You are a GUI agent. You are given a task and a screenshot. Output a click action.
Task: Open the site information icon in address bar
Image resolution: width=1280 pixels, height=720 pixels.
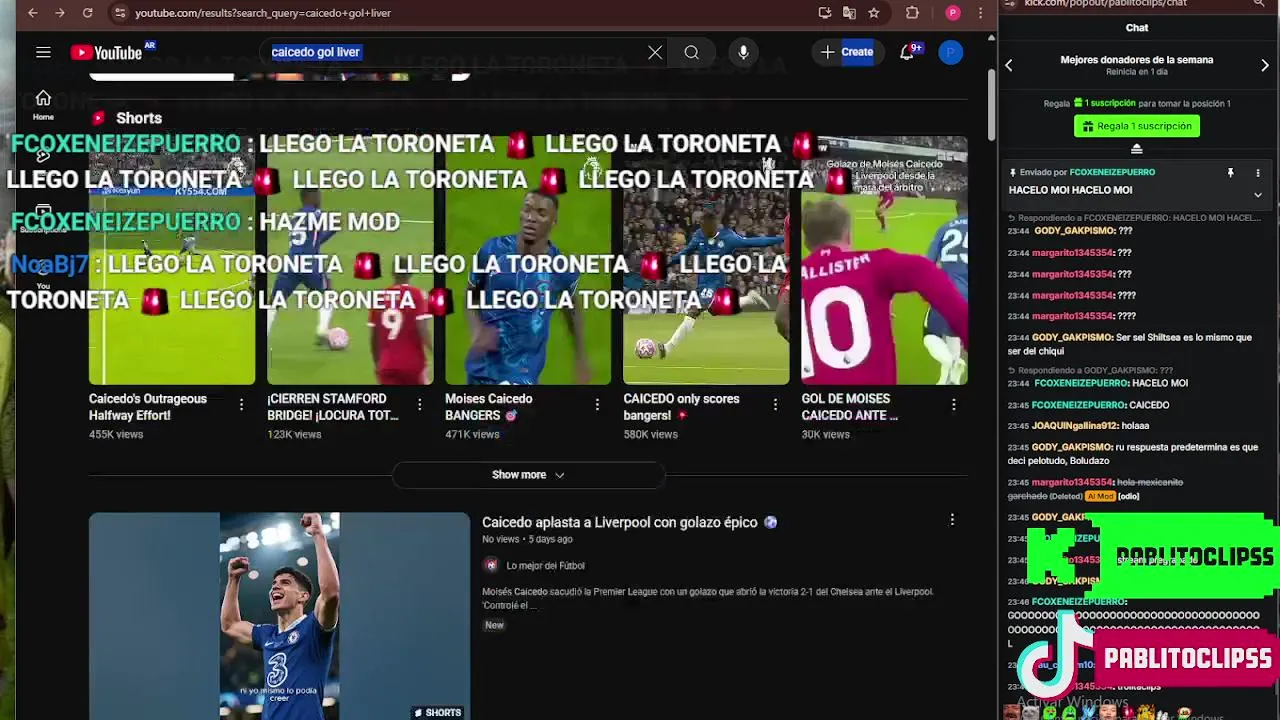[119, 13]
